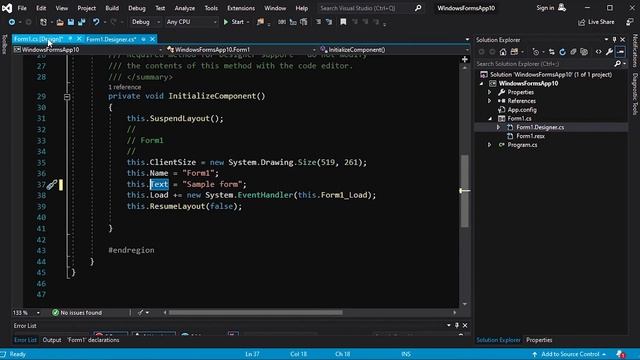640x360 pixels.
Task: Switch to 'Form1' declarations tab
Action: pos(93,340)
